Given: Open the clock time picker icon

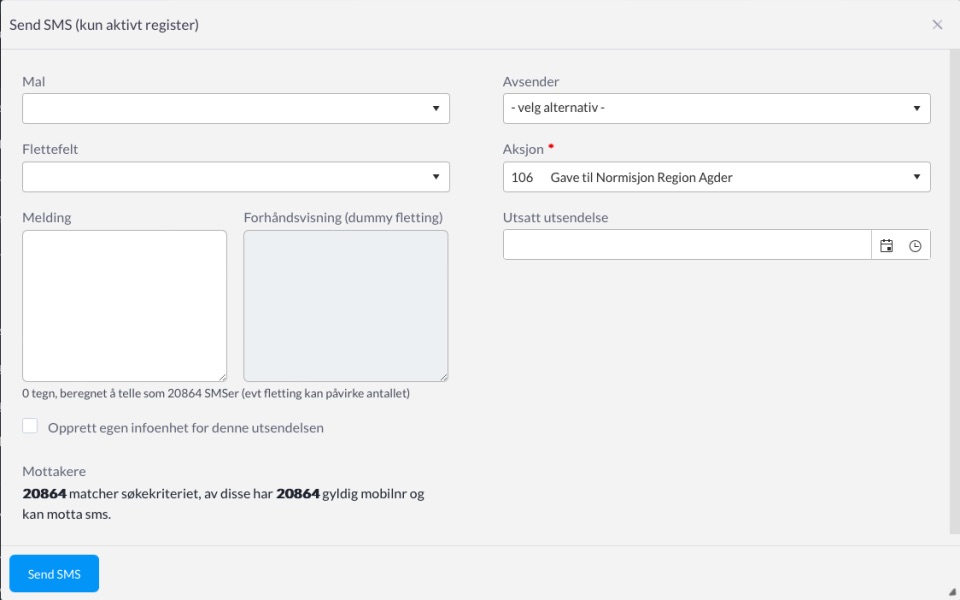Looking at the screenshot, I should click(915, 246).
